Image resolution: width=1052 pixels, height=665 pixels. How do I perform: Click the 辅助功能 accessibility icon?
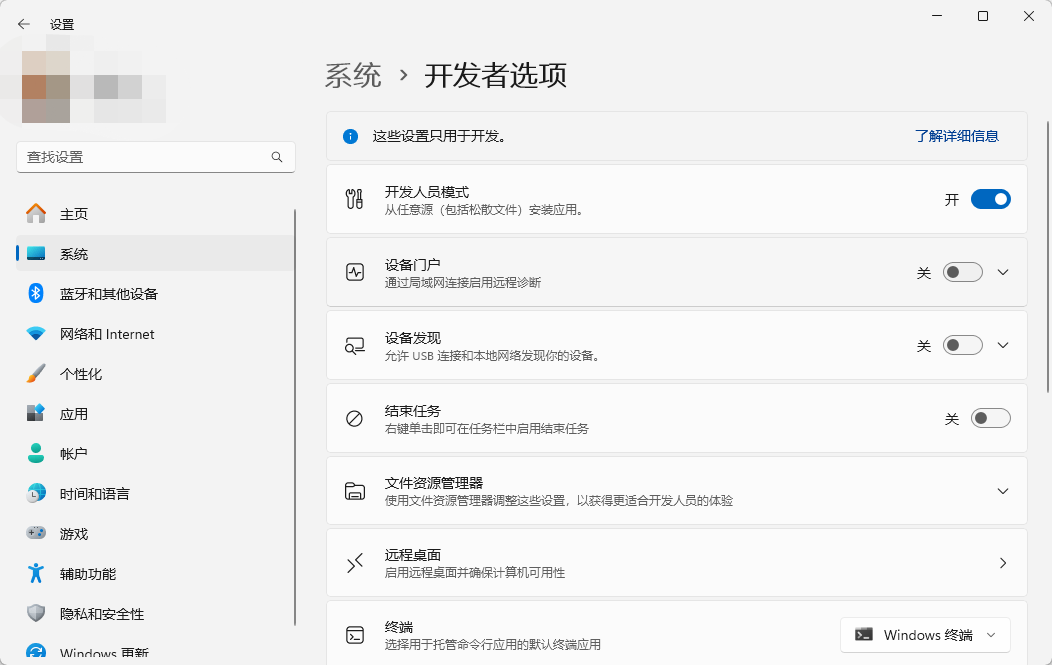pos(36,574)
